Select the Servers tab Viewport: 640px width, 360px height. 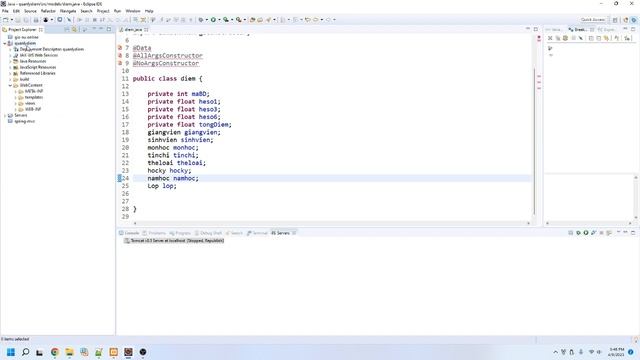283,233
